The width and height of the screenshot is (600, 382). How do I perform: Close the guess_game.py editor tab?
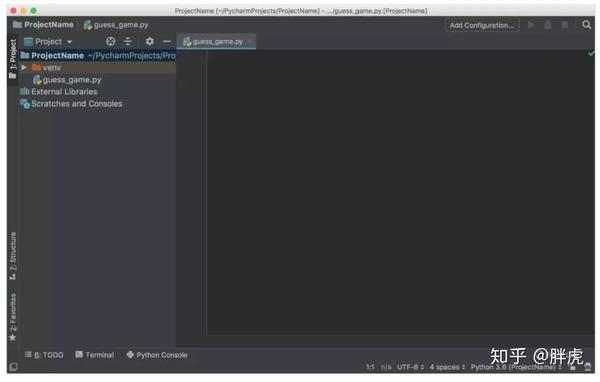point(249,41)
